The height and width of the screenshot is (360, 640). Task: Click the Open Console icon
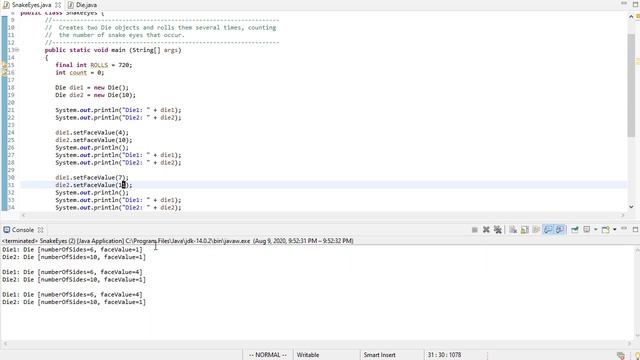606,230
